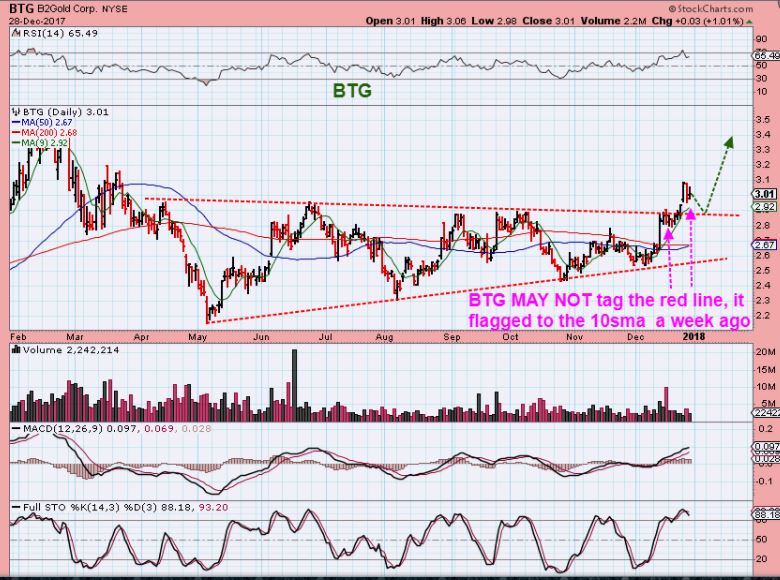Click the tallest June volume spike bar
780x580 pixels.
tap(294, 385)
